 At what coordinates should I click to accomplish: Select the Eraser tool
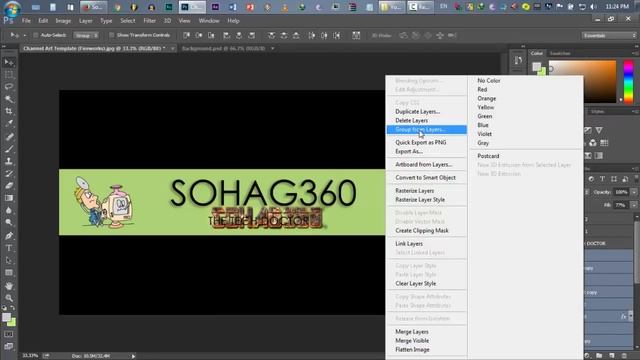point(9,186)
